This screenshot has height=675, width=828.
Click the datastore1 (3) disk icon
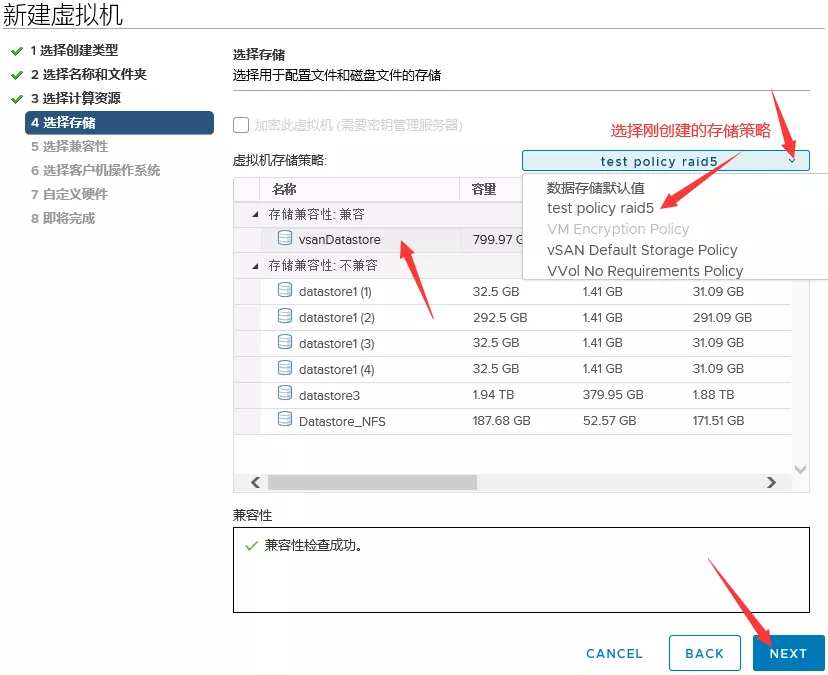(x=285, y=343)
